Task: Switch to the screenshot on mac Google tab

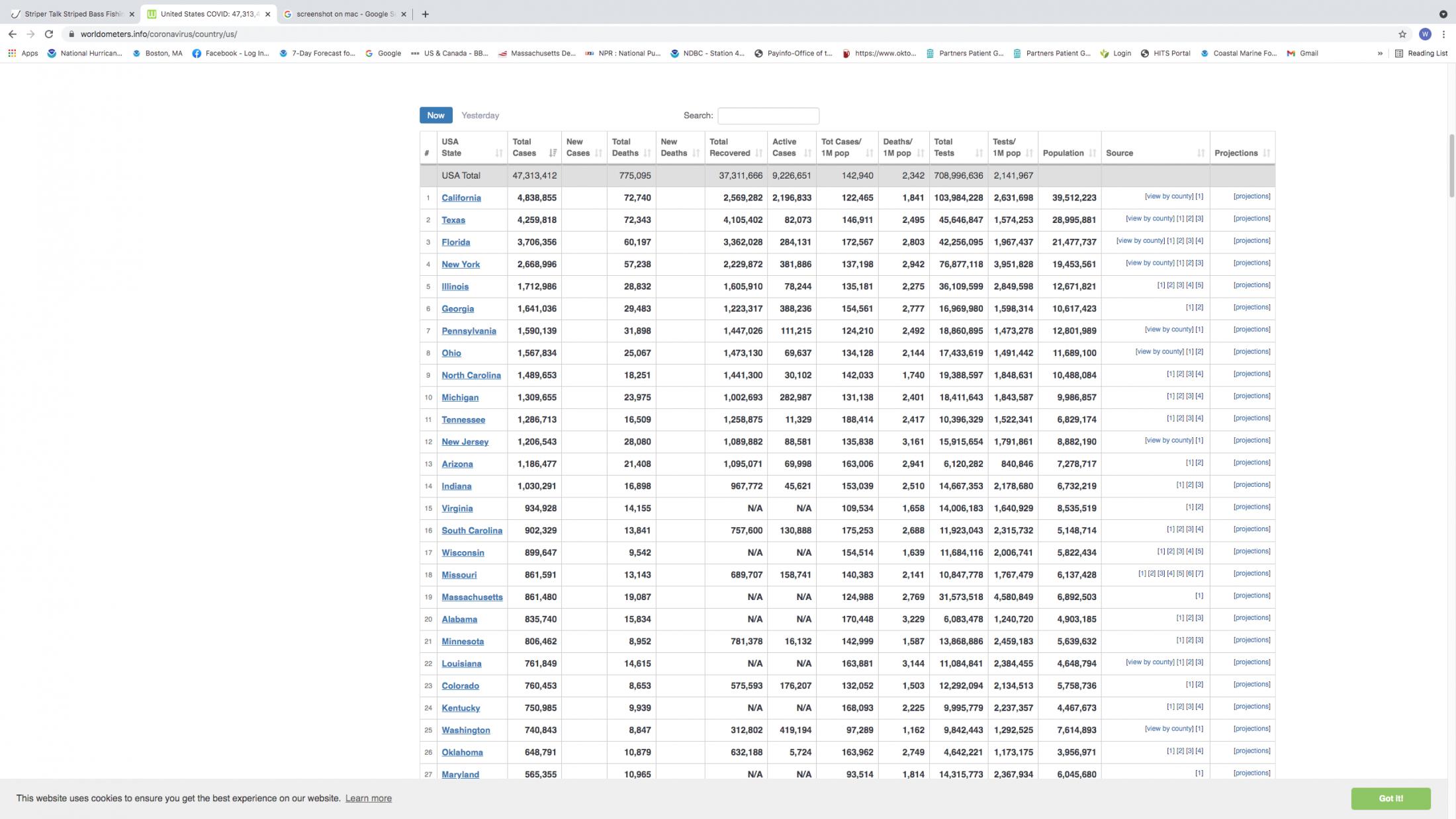Action: point(341,14)
